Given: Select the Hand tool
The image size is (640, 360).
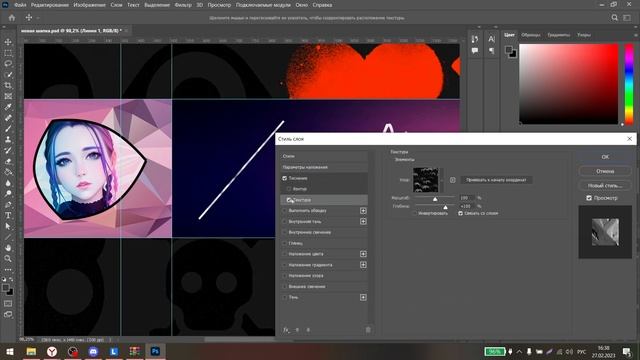Looking at the screenshot, I should tap(8, 248).
